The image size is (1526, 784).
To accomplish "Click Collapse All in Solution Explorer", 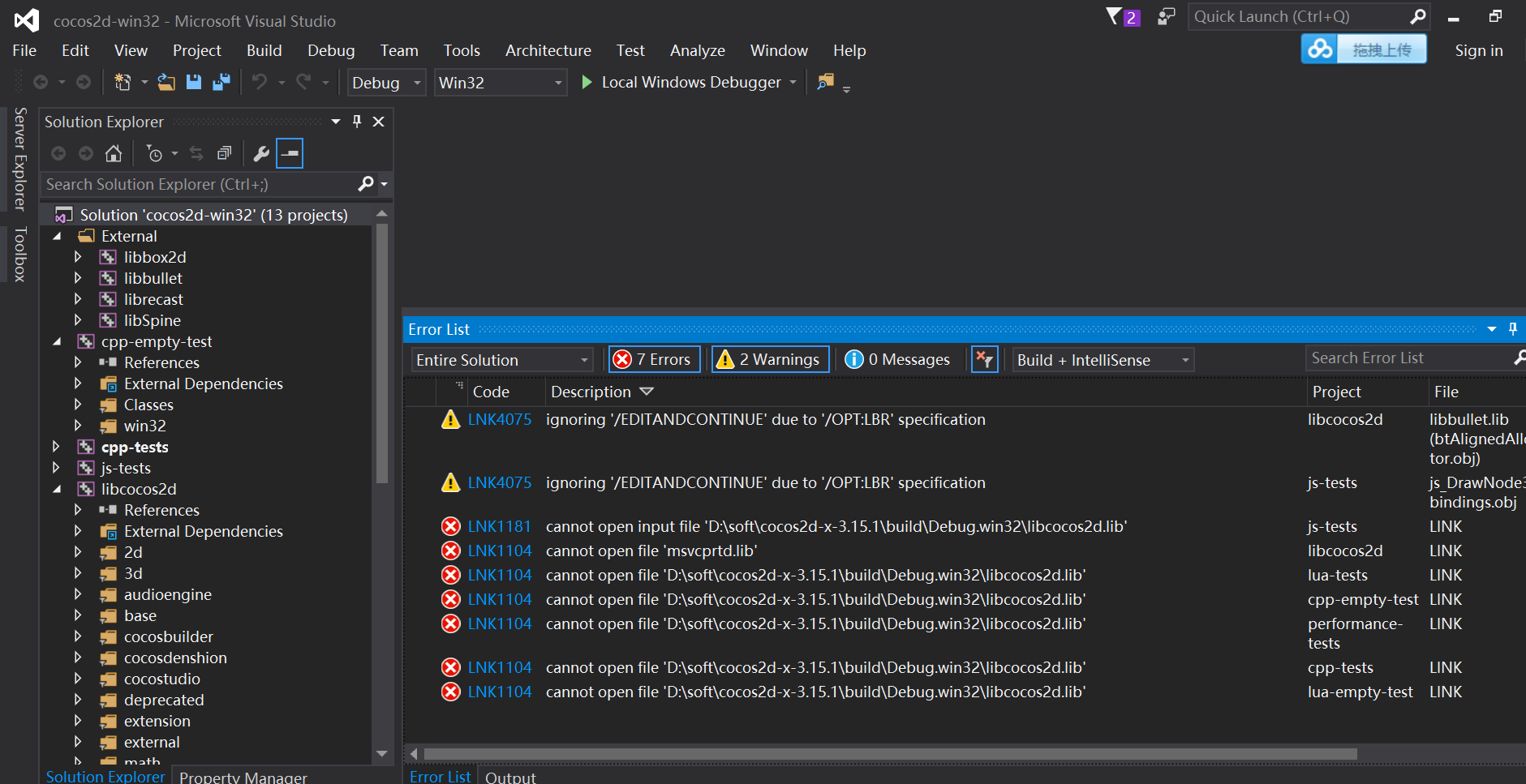I will pyautogui.click(x=225, y=153).
